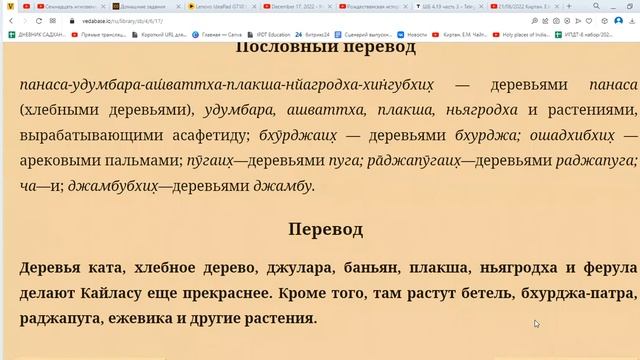Open the ДНЕВНИК САДХАН bookmark

point(37,35)
